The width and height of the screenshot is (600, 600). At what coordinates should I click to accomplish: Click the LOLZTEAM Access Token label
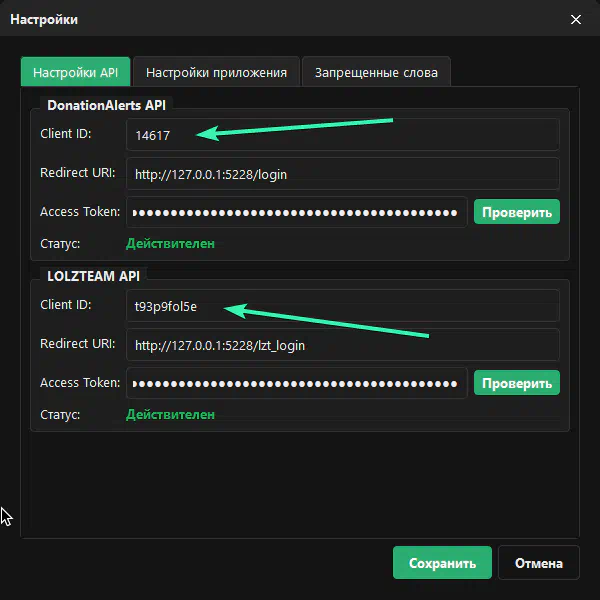coord(80,383)
